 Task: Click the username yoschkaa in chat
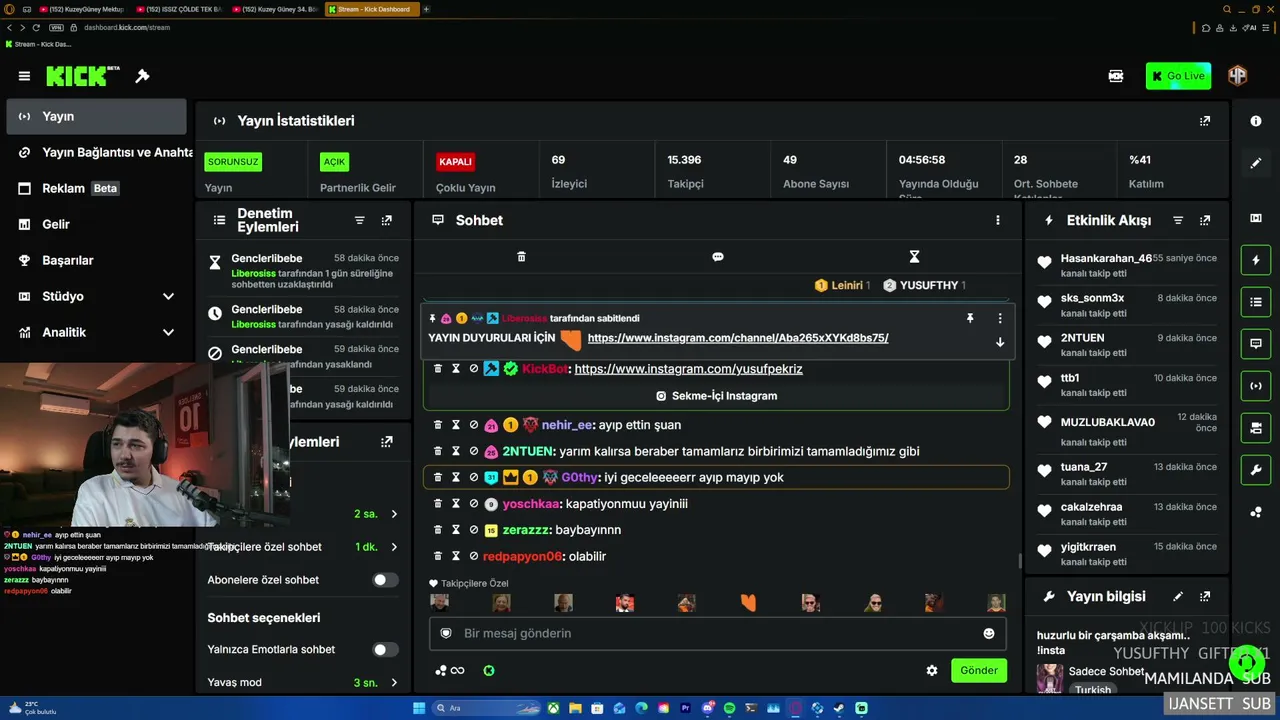pyautogui.click(x=530, y=504)
